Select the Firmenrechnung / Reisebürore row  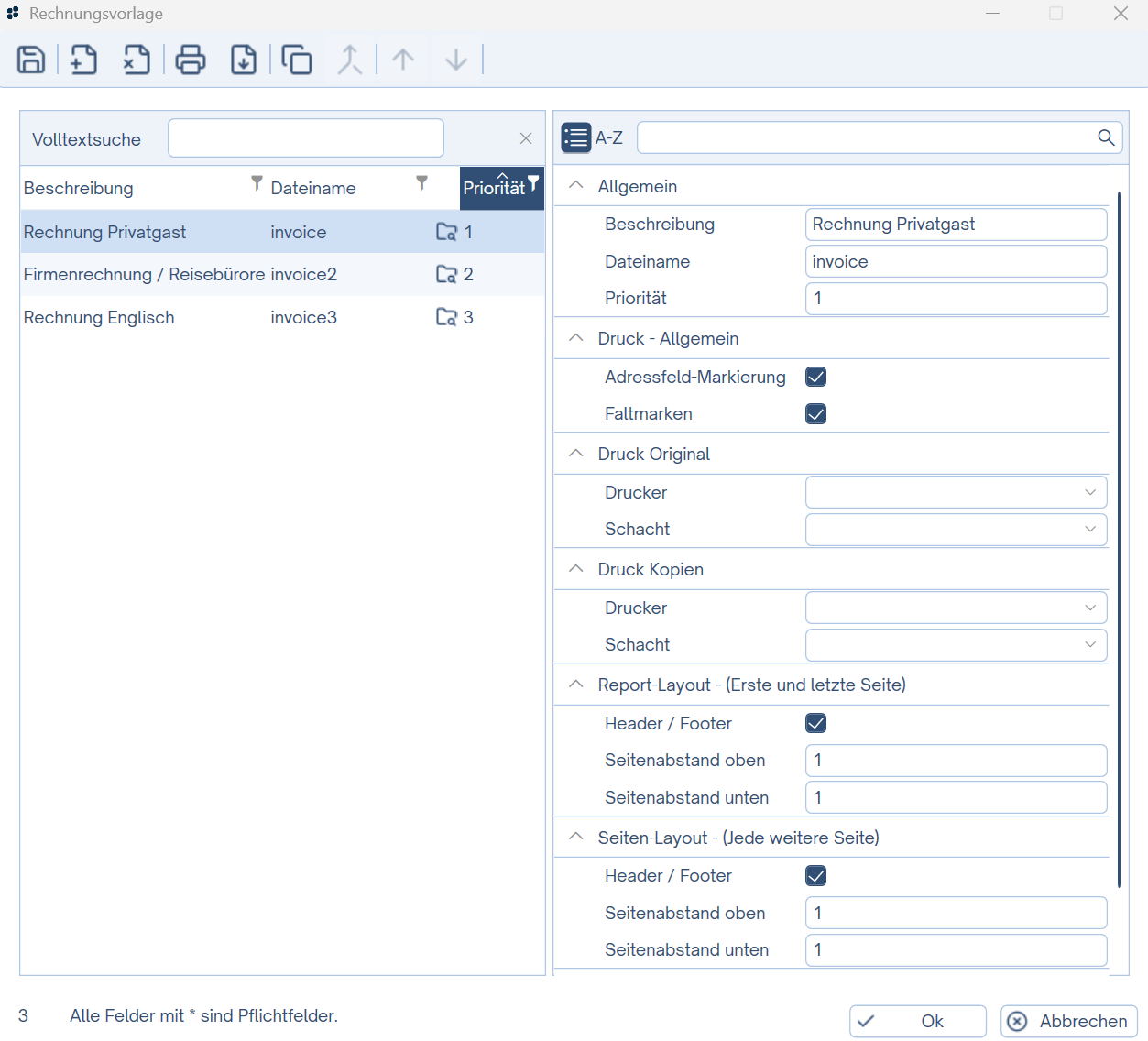tap(144, 274)
